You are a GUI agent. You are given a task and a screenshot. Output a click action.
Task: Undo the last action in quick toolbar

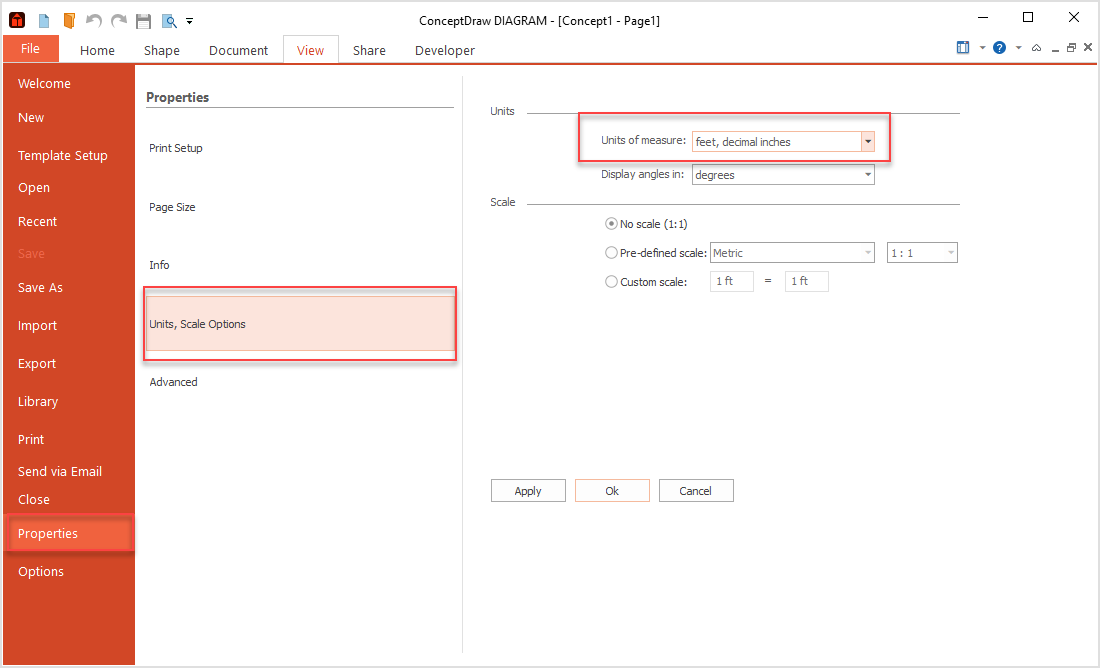point(93,20)
